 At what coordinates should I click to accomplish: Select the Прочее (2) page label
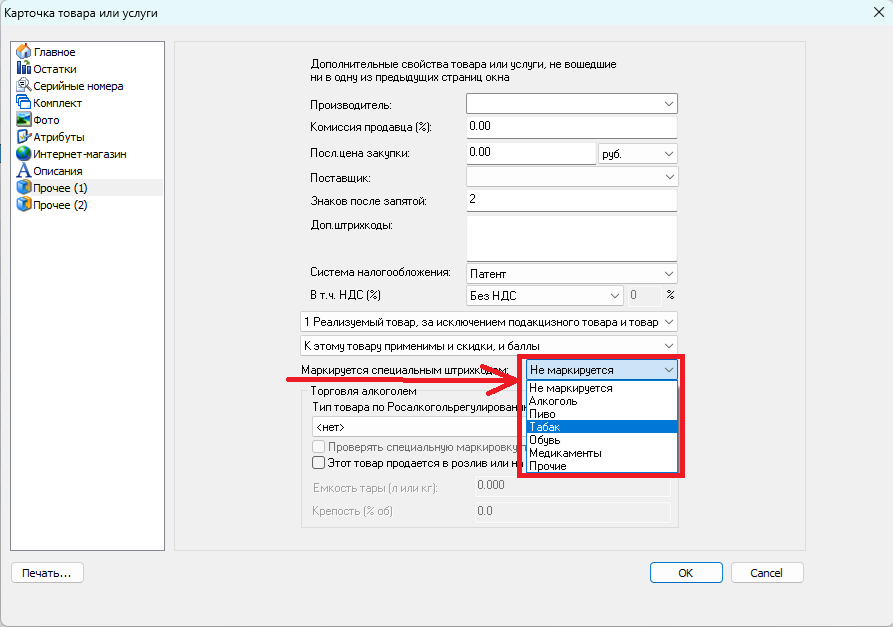pyautogui.click(x=60, y=205)
